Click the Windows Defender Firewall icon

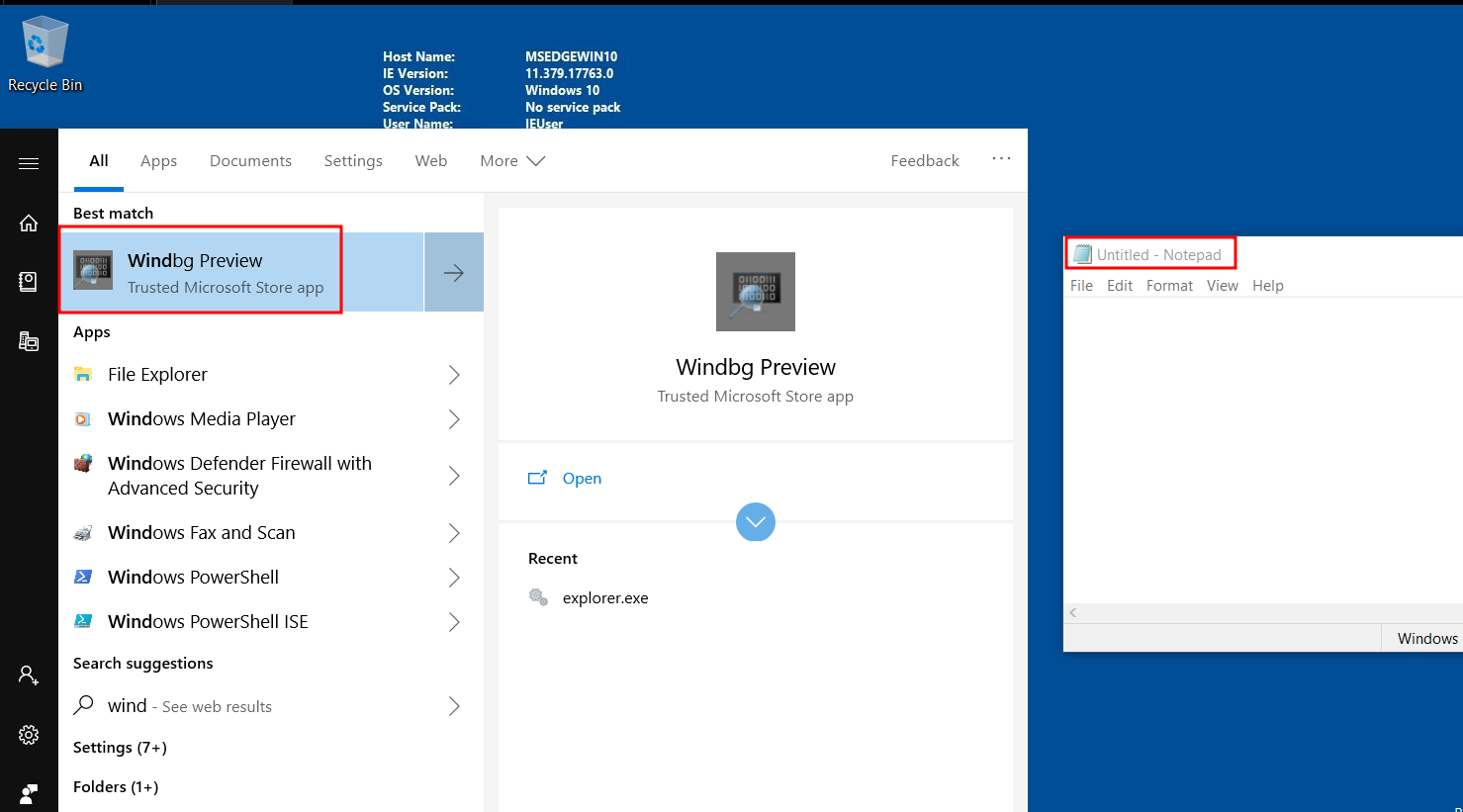click(83, 463)
